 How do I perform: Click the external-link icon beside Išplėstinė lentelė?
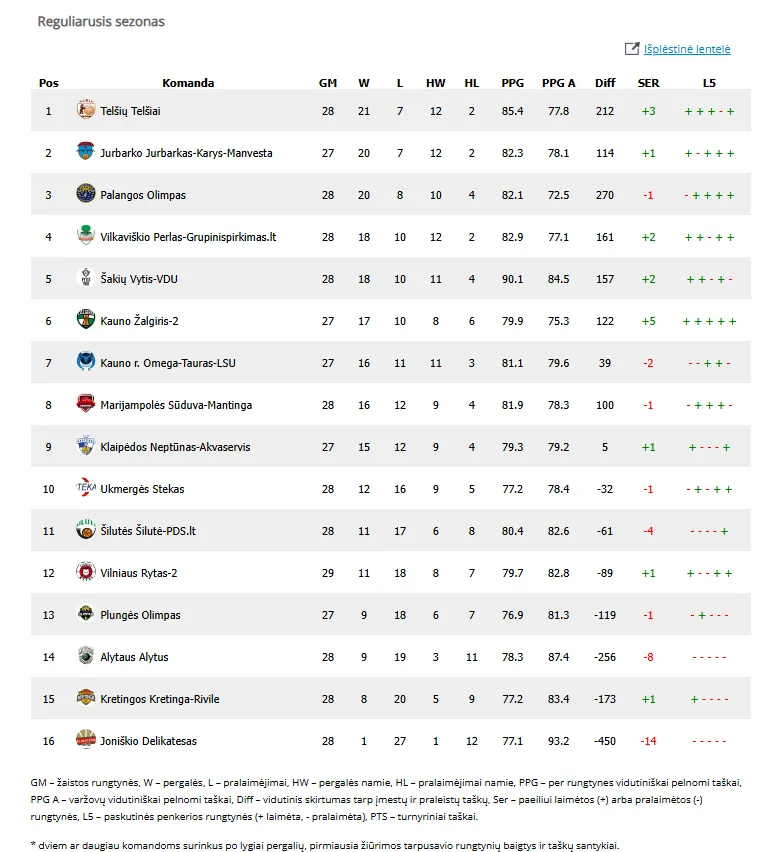tap(632, 49)
